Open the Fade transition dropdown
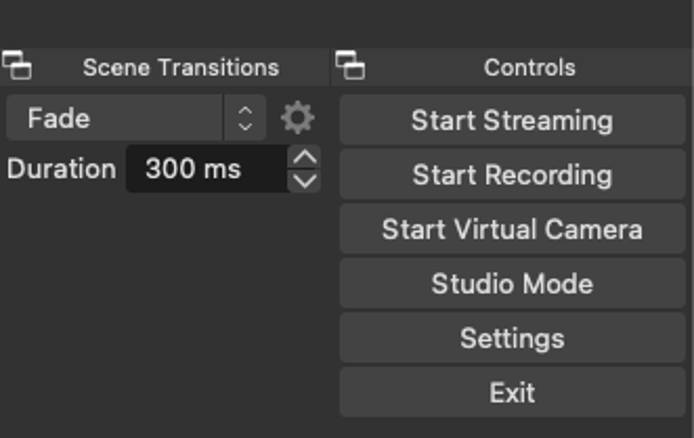Image resolution: width=694 pixels, height=438 pixels. (x=115, y=118)
